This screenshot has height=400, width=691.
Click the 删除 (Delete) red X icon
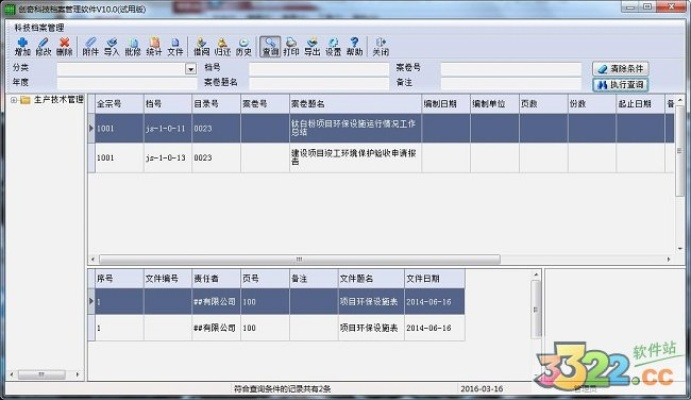pos(64,47)
